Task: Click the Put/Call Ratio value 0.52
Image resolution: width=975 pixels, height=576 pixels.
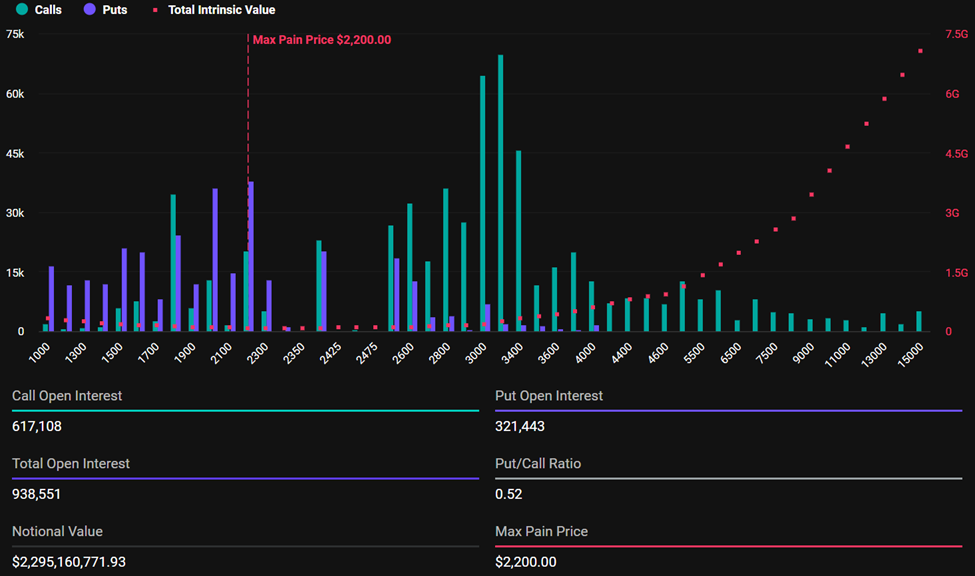Action: click(508, 494)
